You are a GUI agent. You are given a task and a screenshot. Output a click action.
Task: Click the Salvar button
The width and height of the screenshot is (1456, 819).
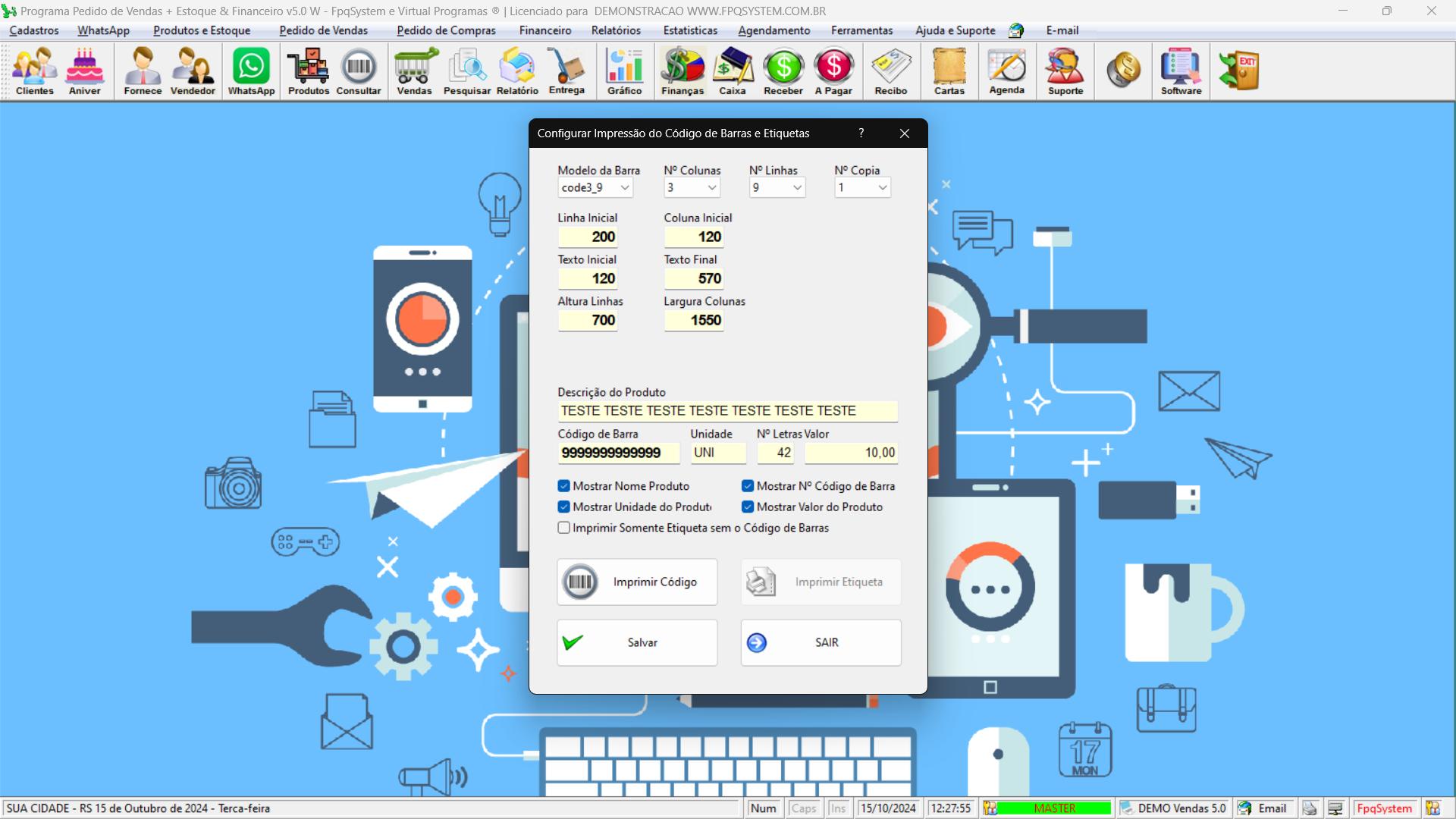tap(638, 642)
